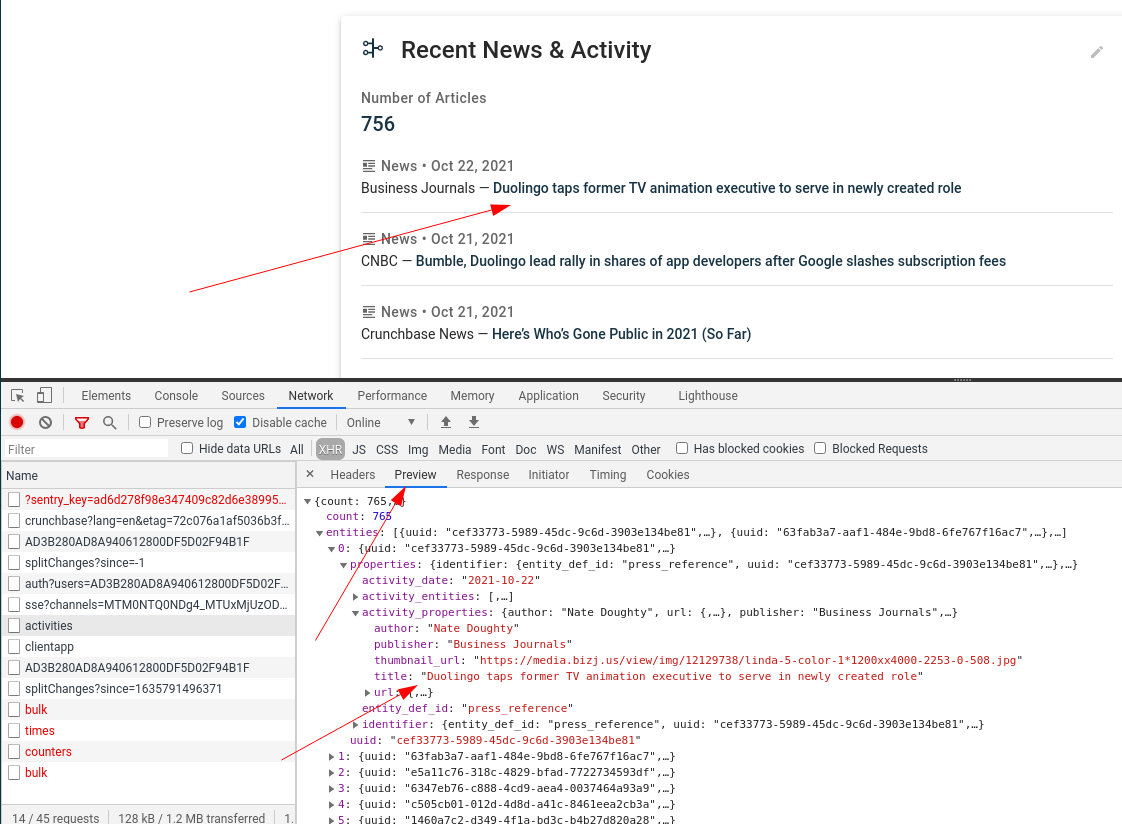Stop recording the network log
This screenshot has height=824, width=1122.
pyautogui.click(x=17, y=422)
